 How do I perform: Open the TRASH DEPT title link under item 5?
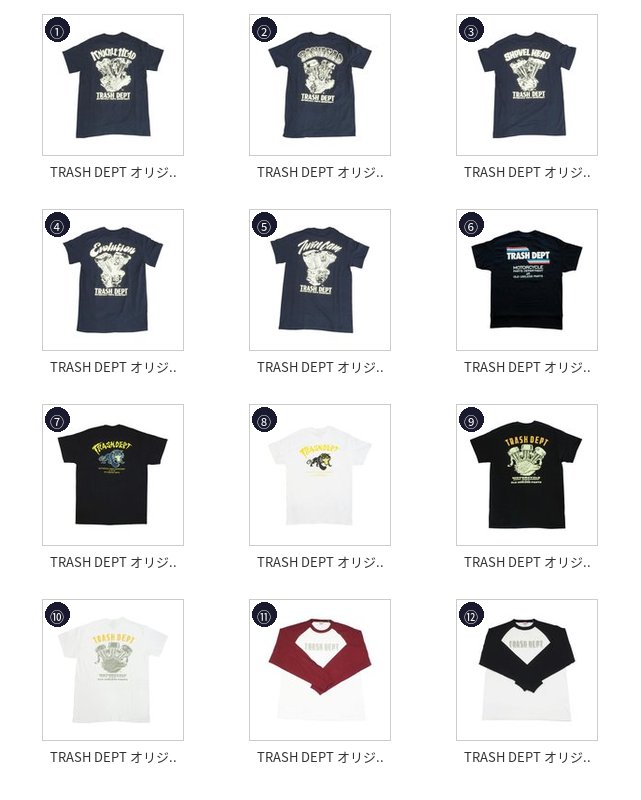coord(320,367)
